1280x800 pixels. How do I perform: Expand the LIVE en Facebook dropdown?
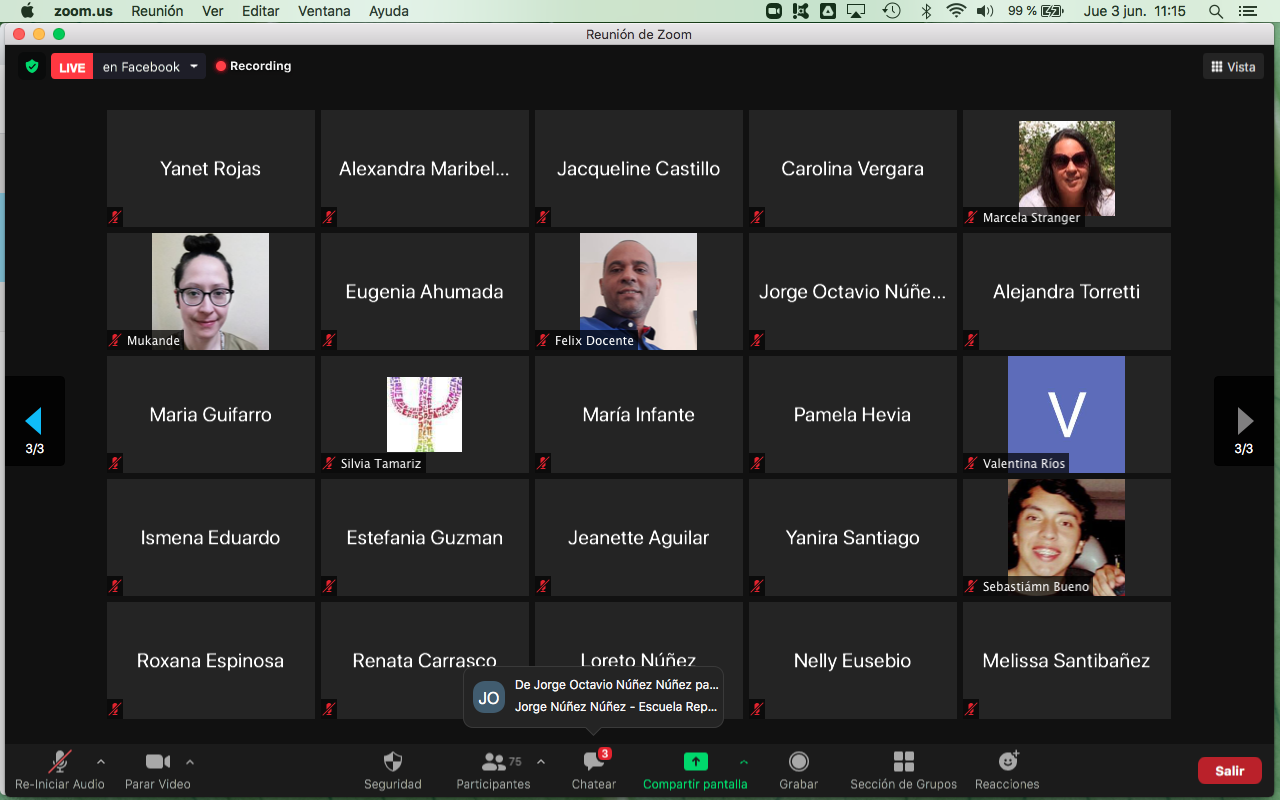[x=194, y=67]
